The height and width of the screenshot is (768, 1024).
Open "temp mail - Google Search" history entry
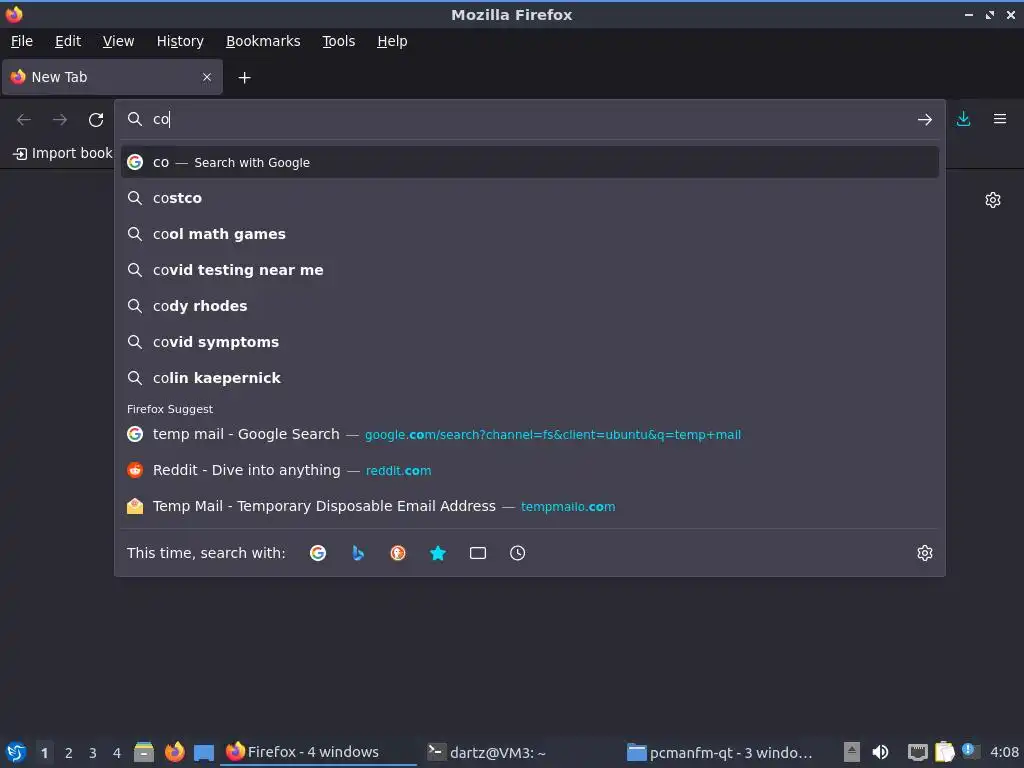pos(530,434)
